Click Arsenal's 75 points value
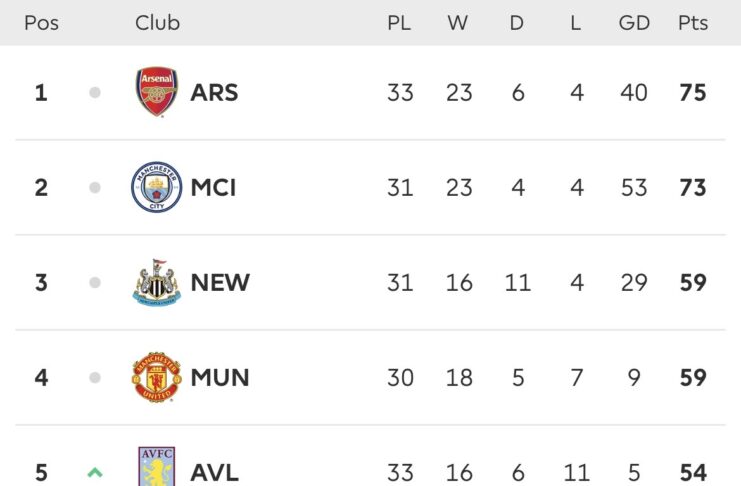Viewport: 741px width, 486px height. tap(692, 93)
